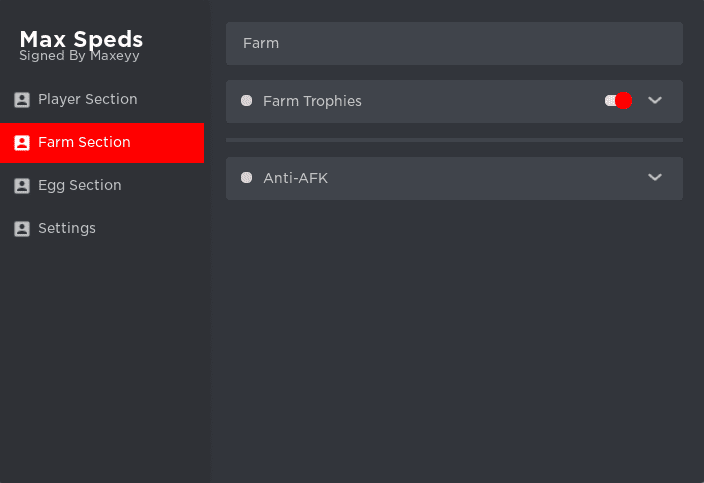This screenshot has width=704, height=483.
Task: Select the highlighted Farm Section tab
Action: pyautogui.click(x=102, y=143)
